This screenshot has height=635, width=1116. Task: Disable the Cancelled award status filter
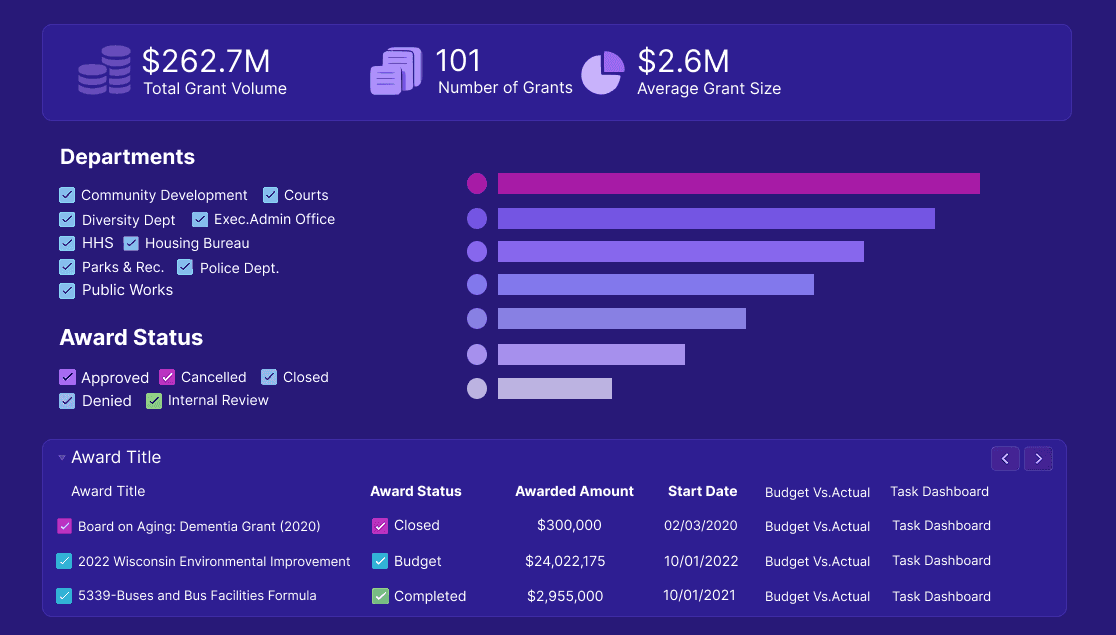tap(166, 377)
